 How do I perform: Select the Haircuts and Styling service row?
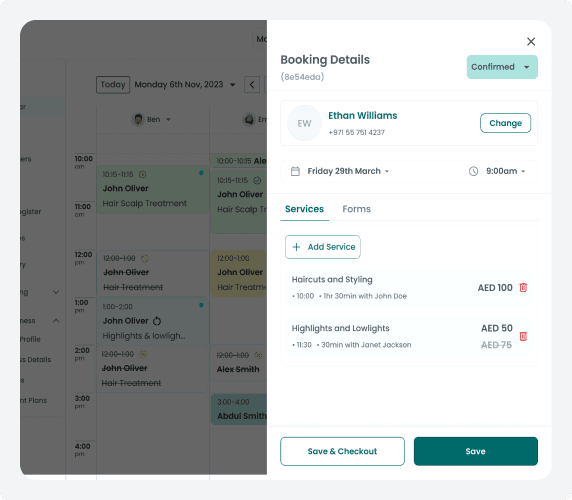[x=409, y=287]
